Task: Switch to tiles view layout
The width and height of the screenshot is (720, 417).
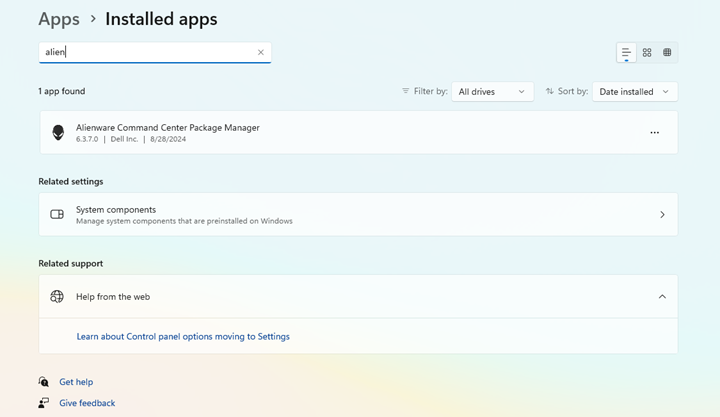Action: pyautogui.click(x=667, y=52)
